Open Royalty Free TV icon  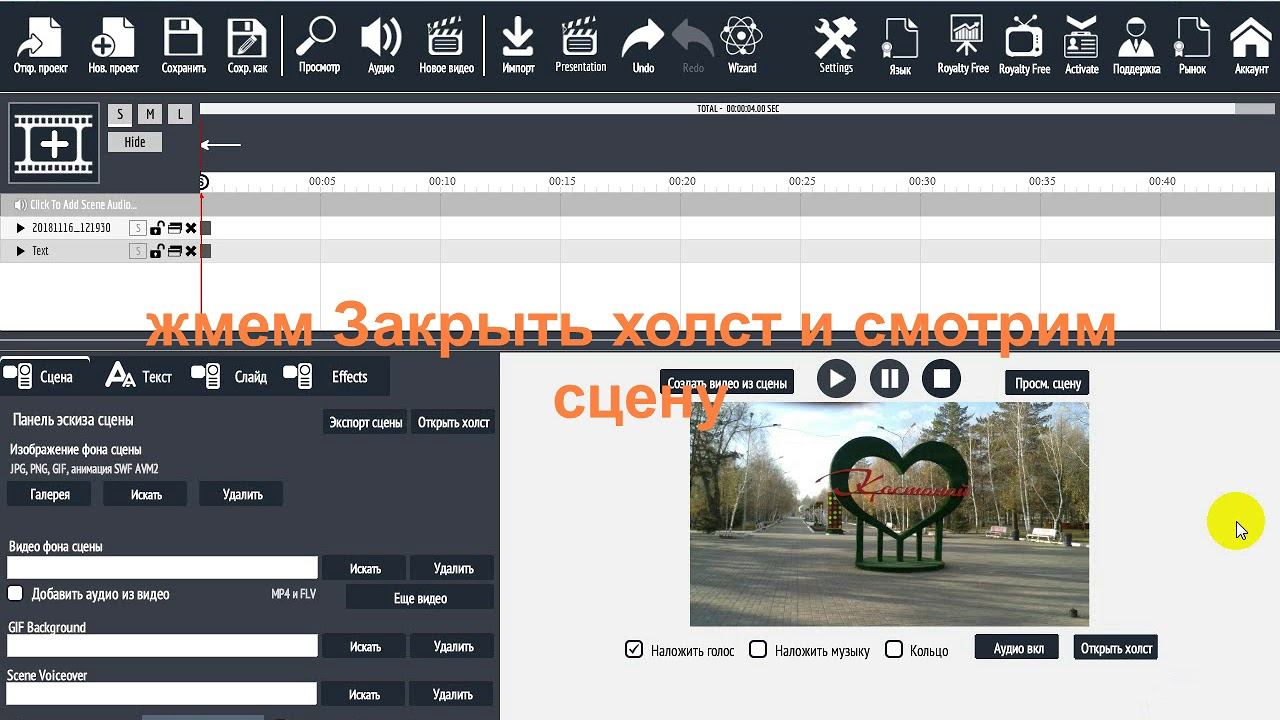pyautogui.click(x=1024, y=46)
